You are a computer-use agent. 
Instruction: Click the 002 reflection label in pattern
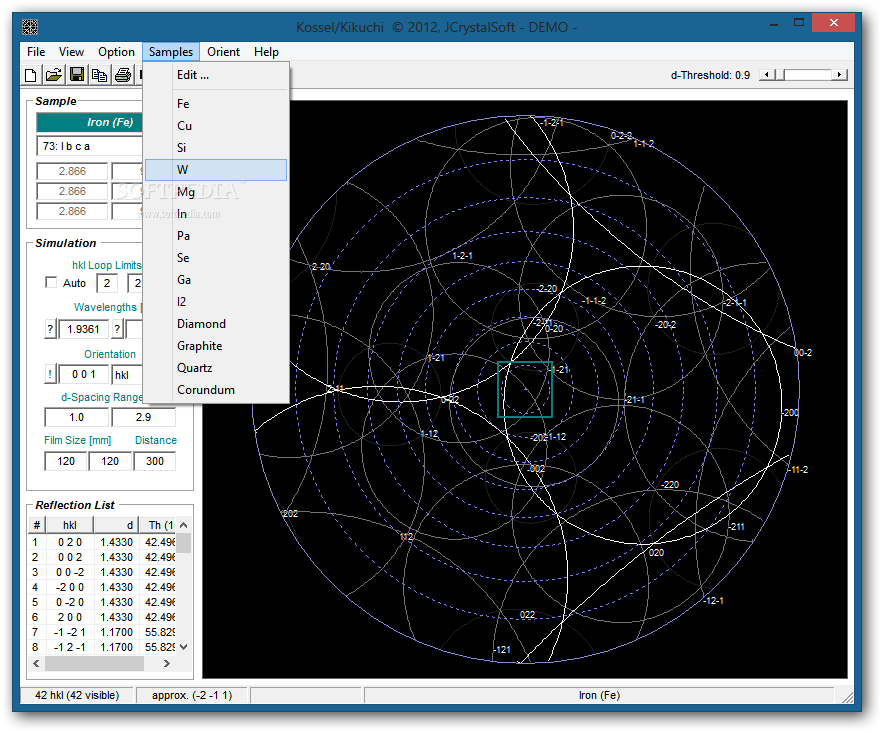click(x=537, y=469)
